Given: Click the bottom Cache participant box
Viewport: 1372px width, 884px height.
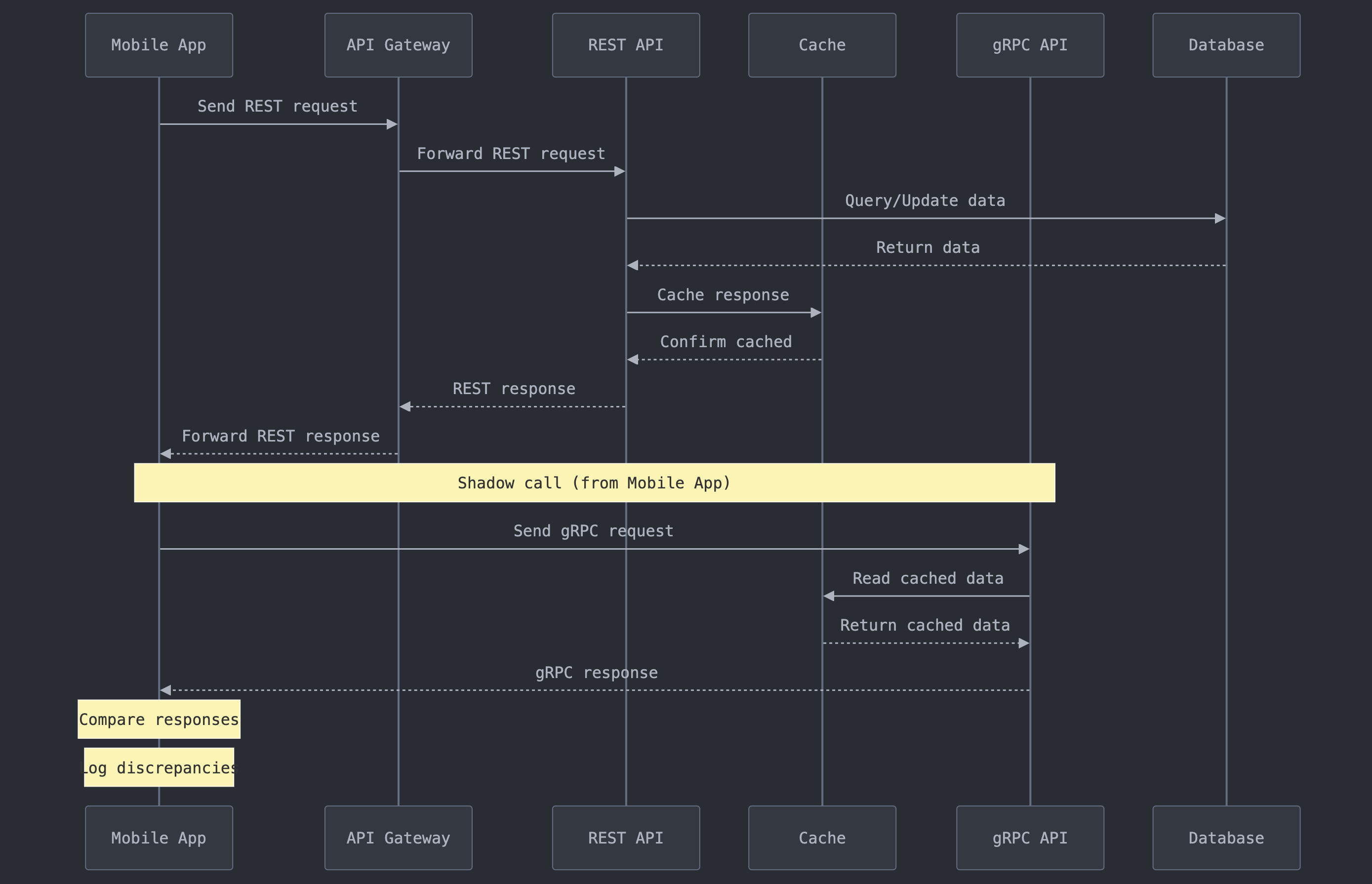Looking at the screenshot, I should [822, 838].
